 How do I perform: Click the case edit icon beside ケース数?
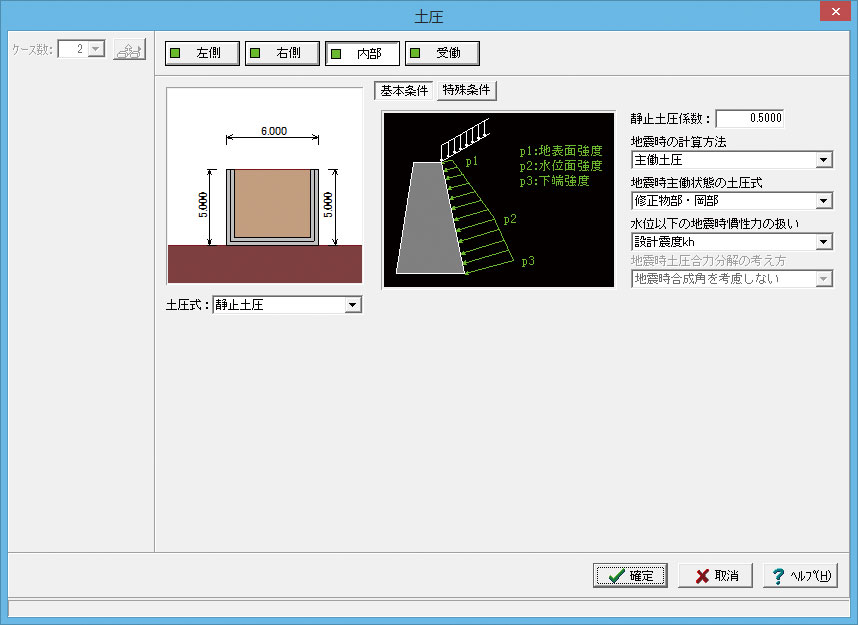coord(129,50)
